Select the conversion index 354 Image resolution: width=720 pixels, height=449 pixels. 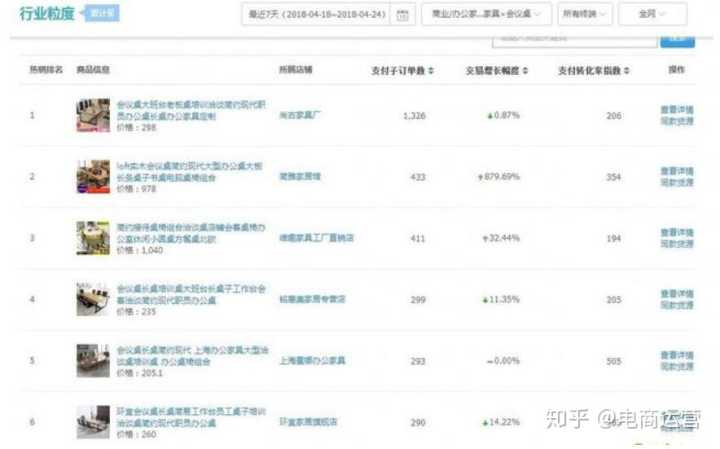614,177
